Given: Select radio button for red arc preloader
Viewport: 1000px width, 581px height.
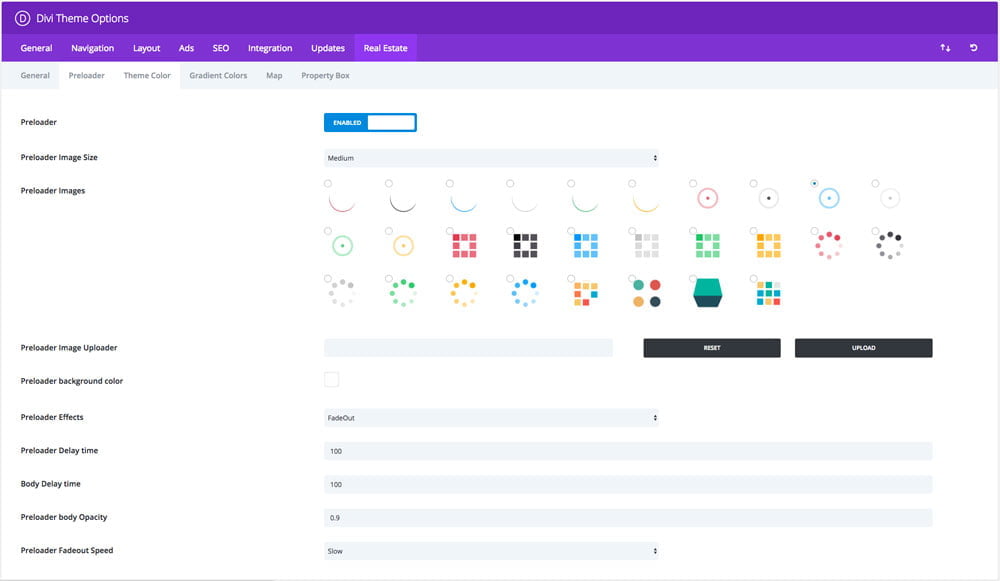Looking at the screenshot, I should tap(328, 184).
